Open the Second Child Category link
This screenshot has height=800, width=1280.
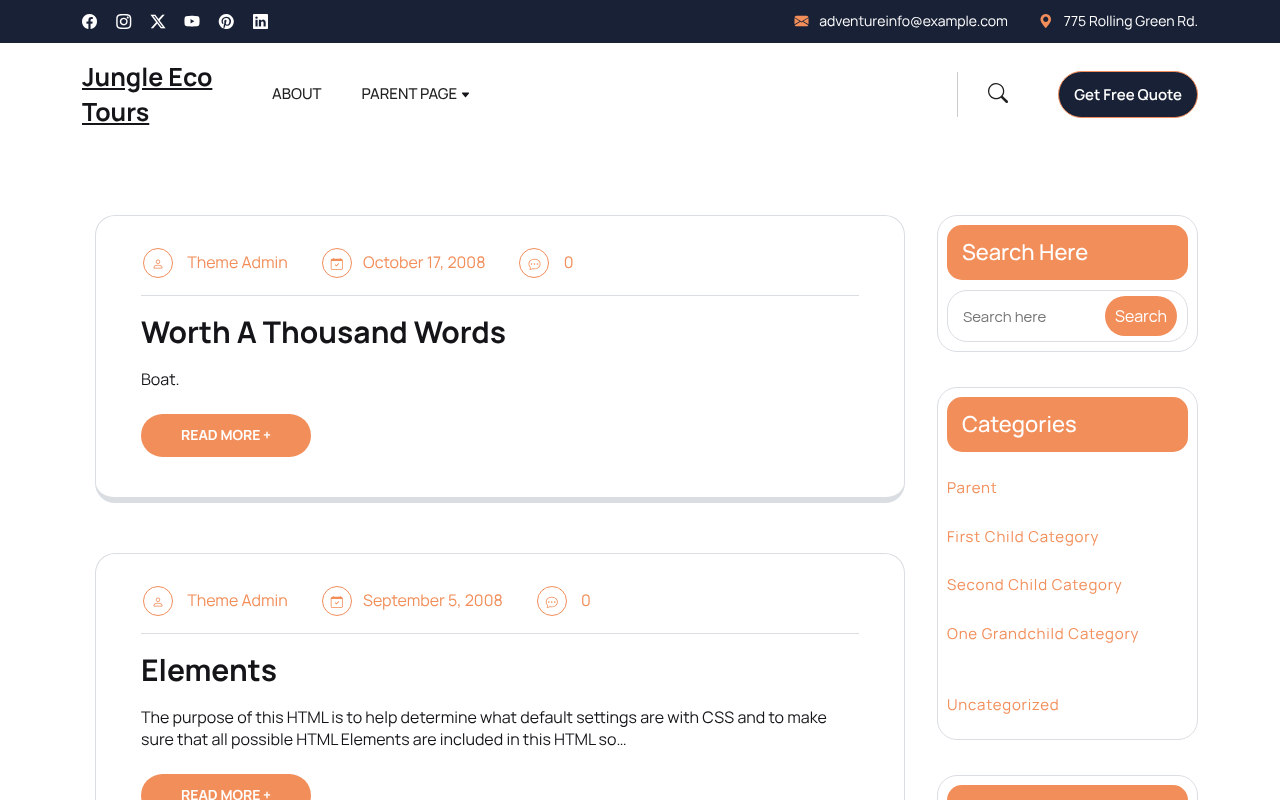click(x=1034, y=584)
